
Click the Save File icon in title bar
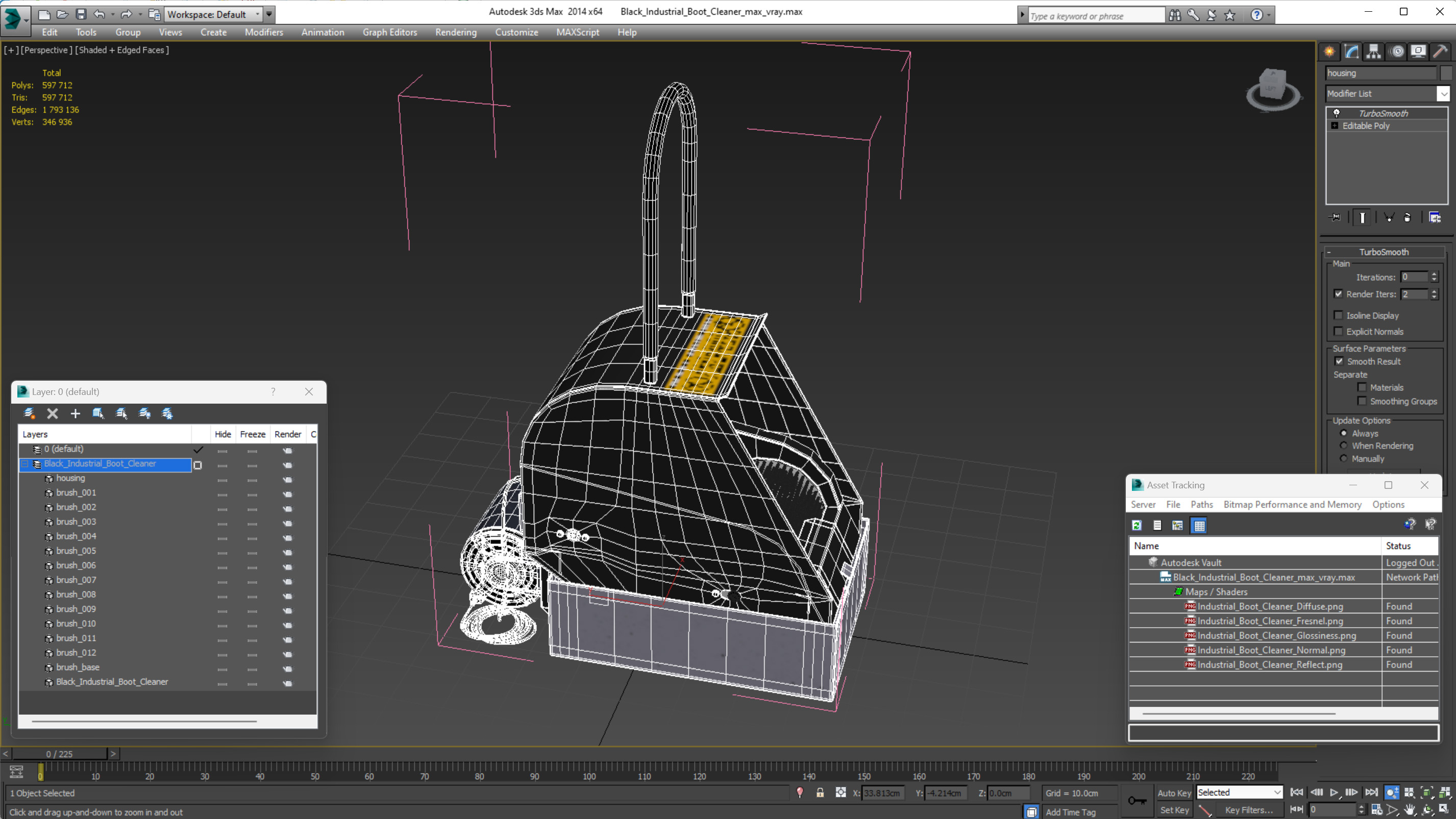[x=81, y=14]
